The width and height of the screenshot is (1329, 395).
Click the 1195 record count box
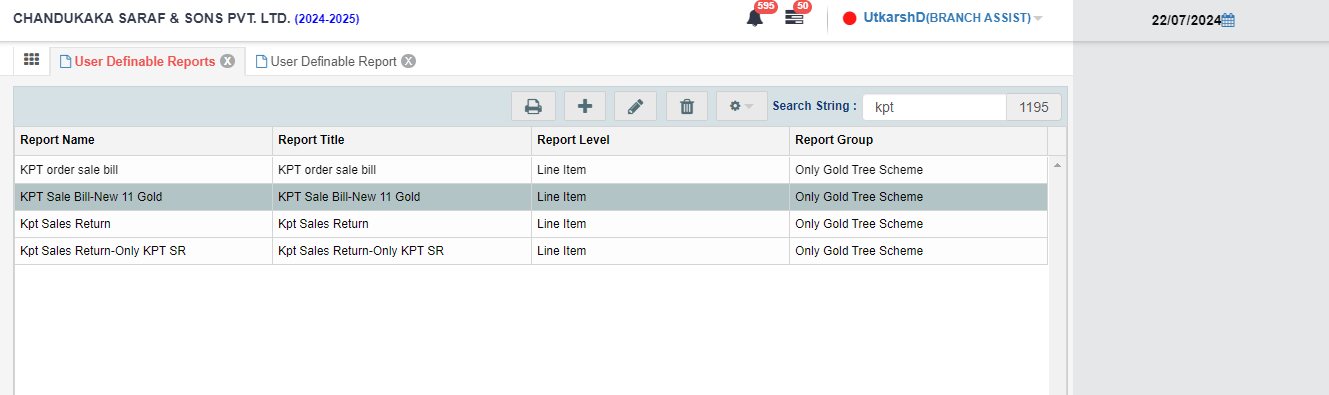point(1033,107)
